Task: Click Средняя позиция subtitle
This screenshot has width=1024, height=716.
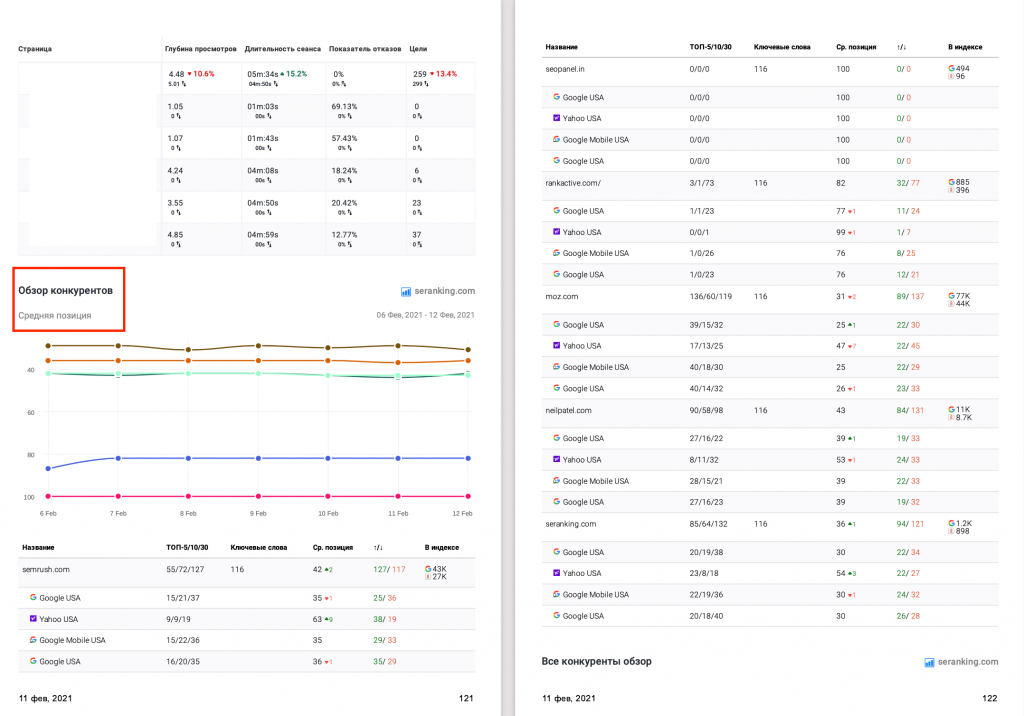Action: [x=55, y=316]
